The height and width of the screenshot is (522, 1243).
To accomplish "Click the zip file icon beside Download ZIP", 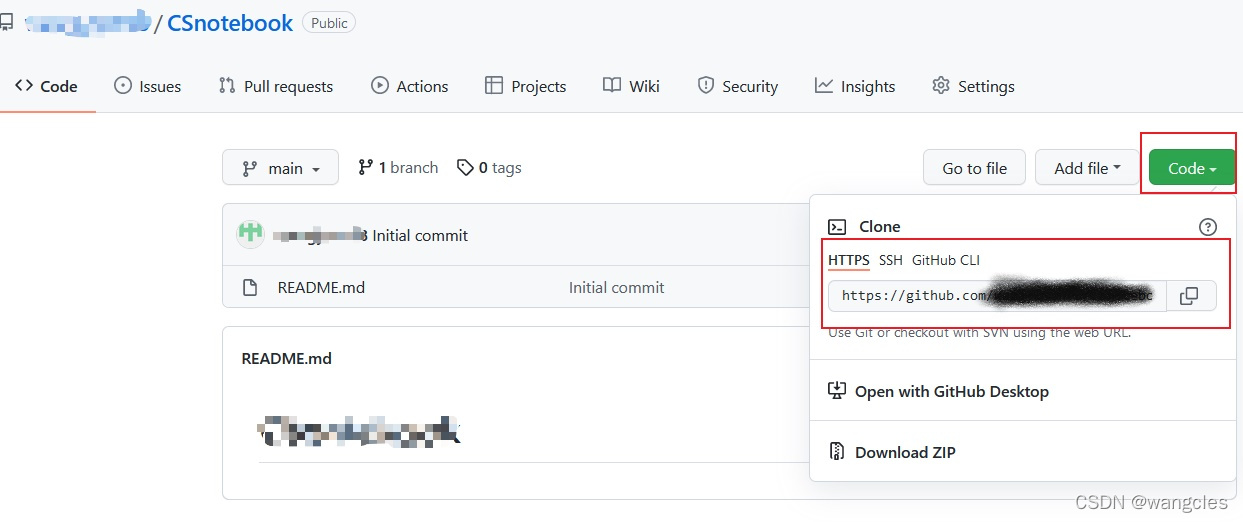I will tap(838, 452).
